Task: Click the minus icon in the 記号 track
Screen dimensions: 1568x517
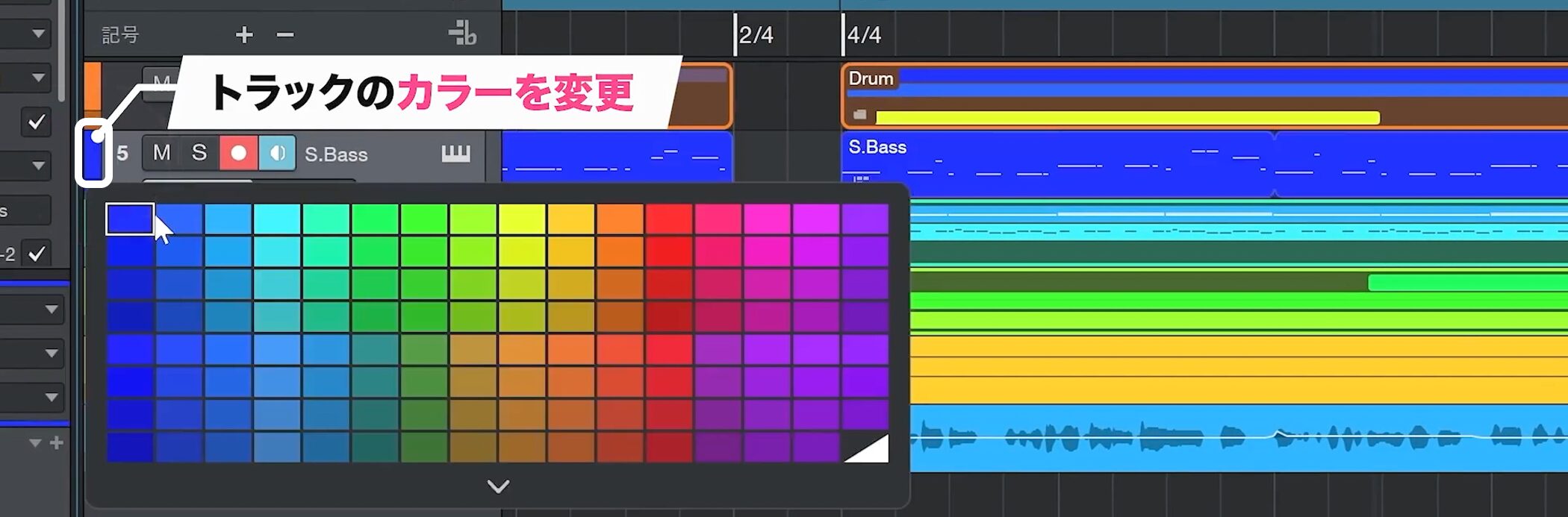Action: point(285,35)
